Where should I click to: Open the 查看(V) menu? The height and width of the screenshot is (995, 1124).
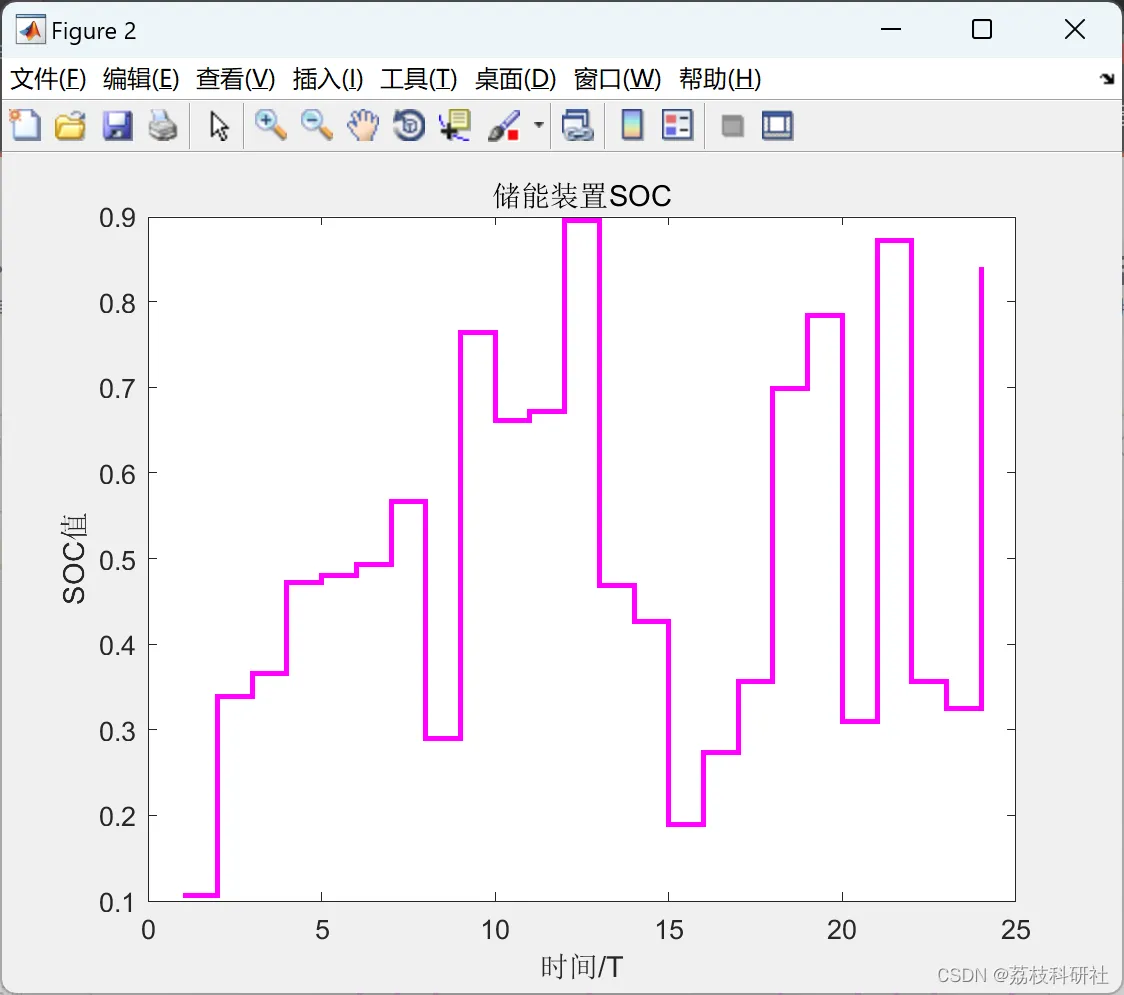click(x=236, y=79)
